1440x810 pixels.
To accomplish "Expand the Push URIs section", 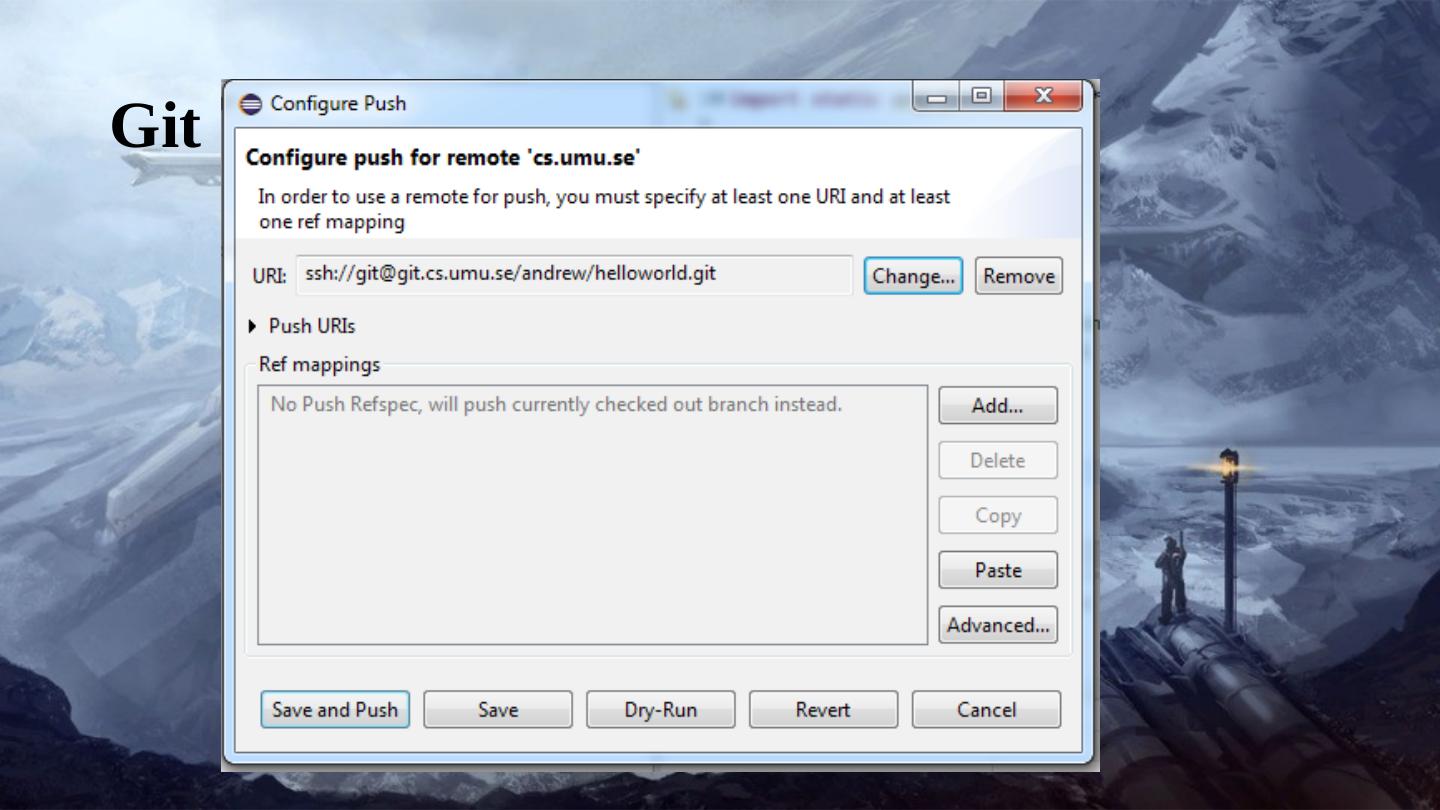I will [252, 326].
